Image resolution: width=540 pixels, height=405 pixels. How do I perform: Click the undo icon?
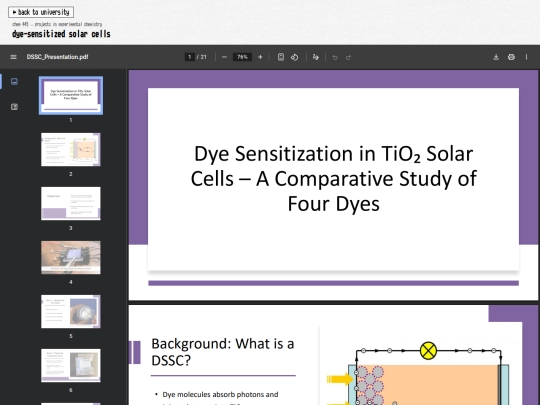[335, 57]
